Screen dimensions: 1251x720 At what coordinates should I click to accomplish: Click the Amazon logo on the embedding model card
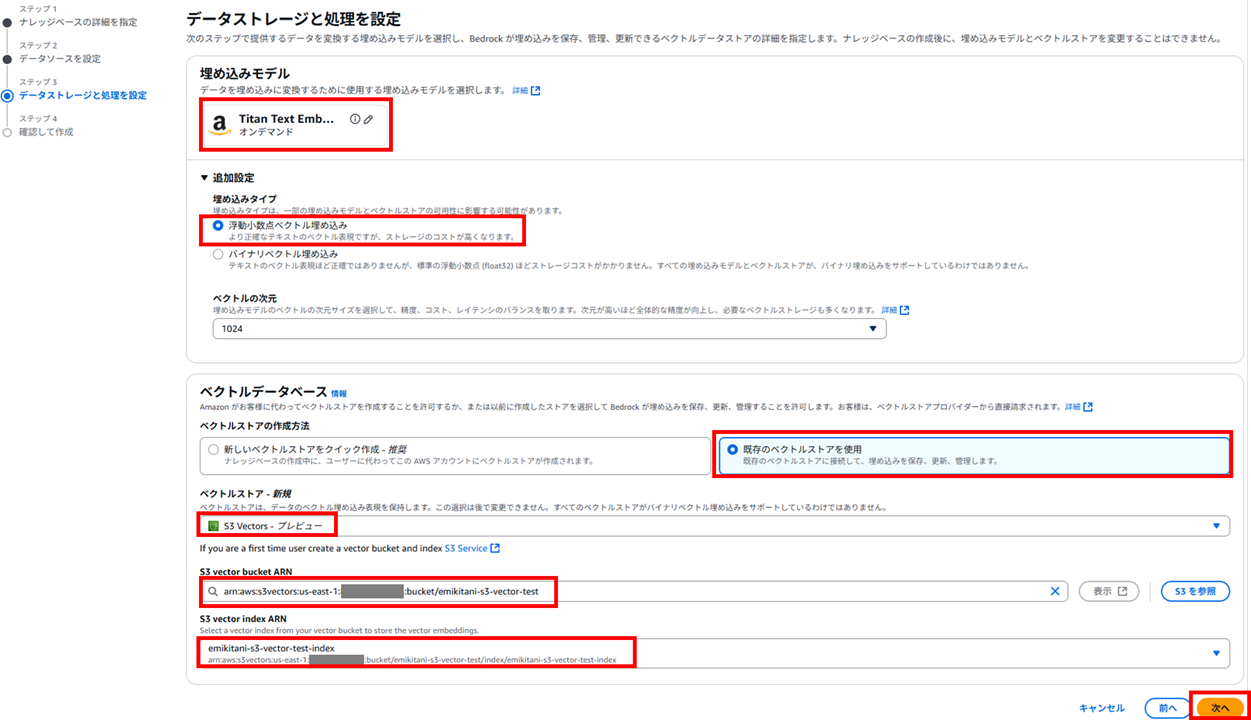[x=220, y=125]
